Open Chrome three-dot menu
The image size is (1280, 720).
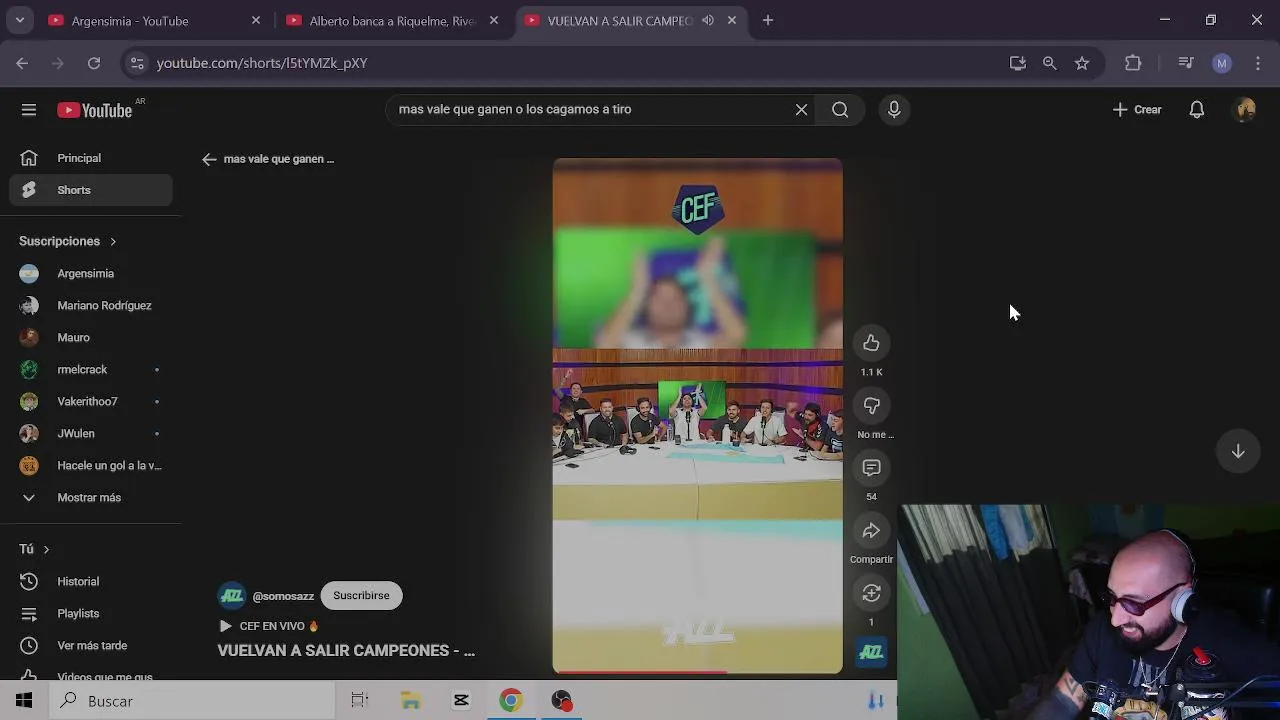click(1257, 63)
